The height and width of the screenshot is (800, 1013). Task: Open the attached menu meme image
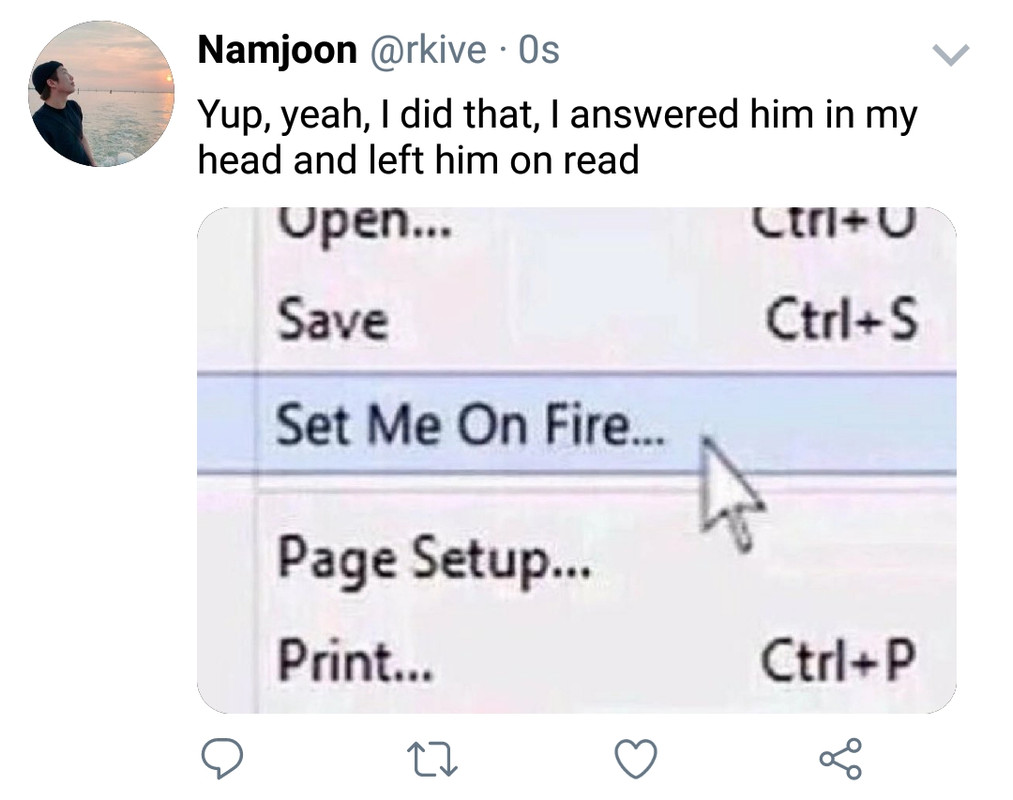pos(577,460)
